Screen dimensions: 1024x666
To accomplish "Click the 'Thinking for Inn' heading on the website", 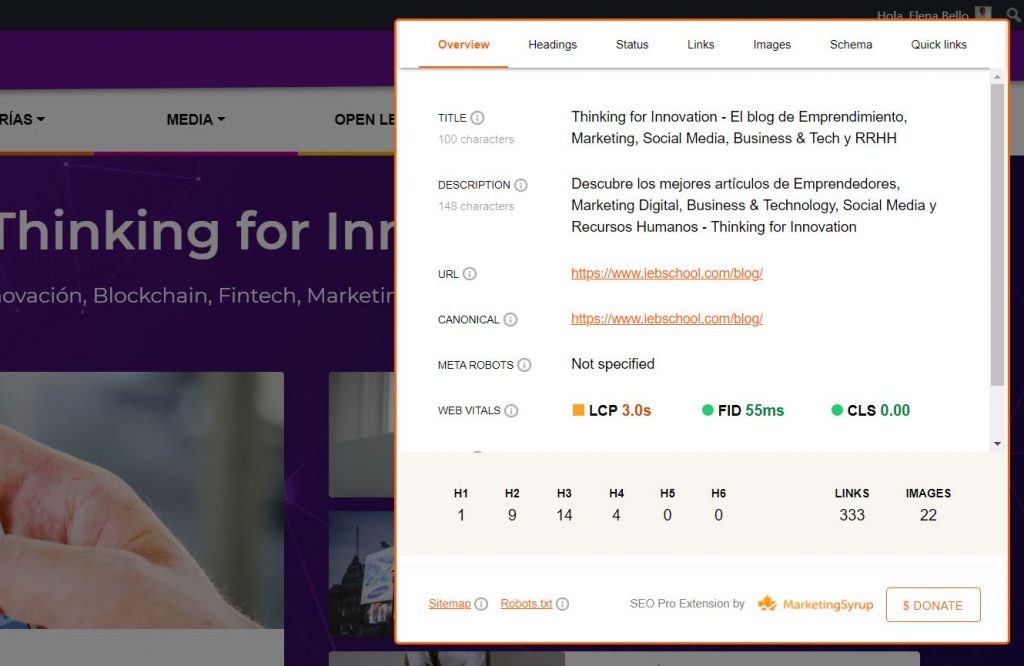I will point(196,230).
